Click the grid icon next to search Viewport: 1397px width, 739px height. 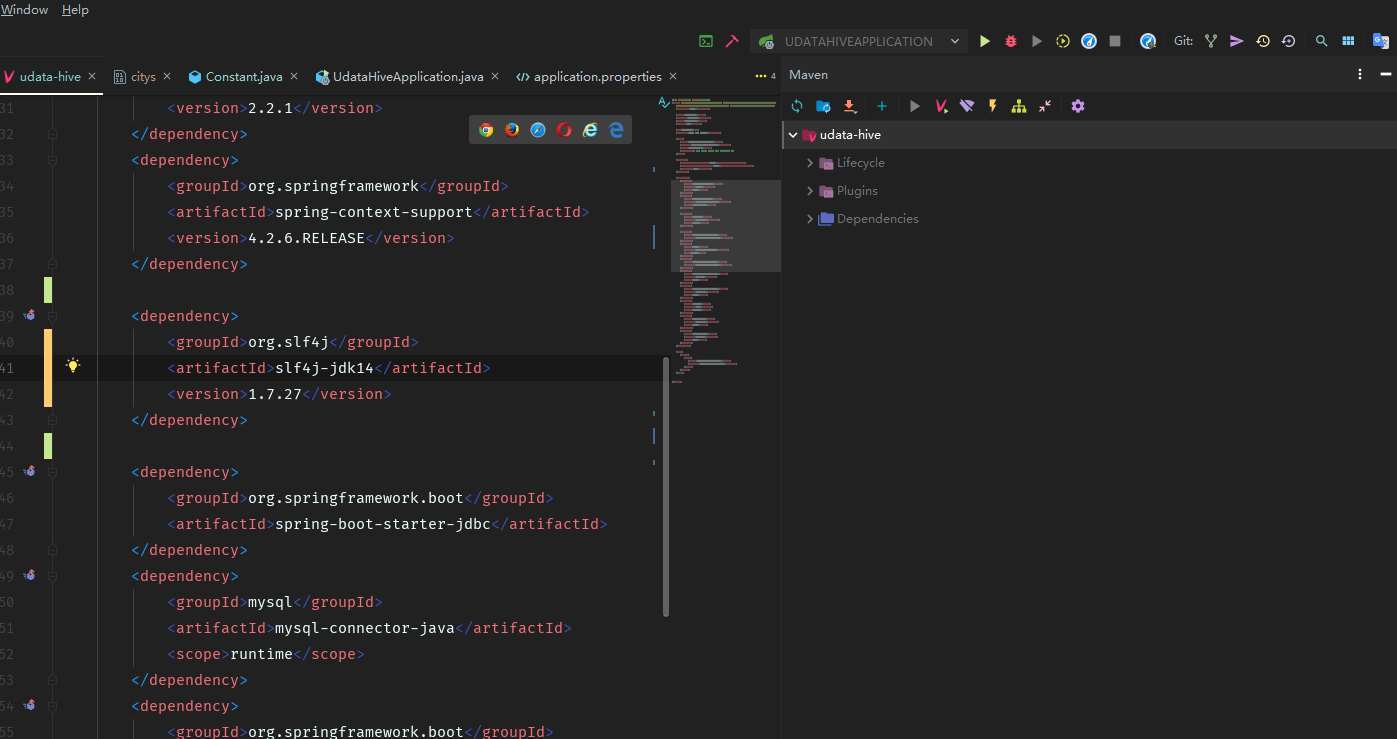click(x=1348, y=41)
